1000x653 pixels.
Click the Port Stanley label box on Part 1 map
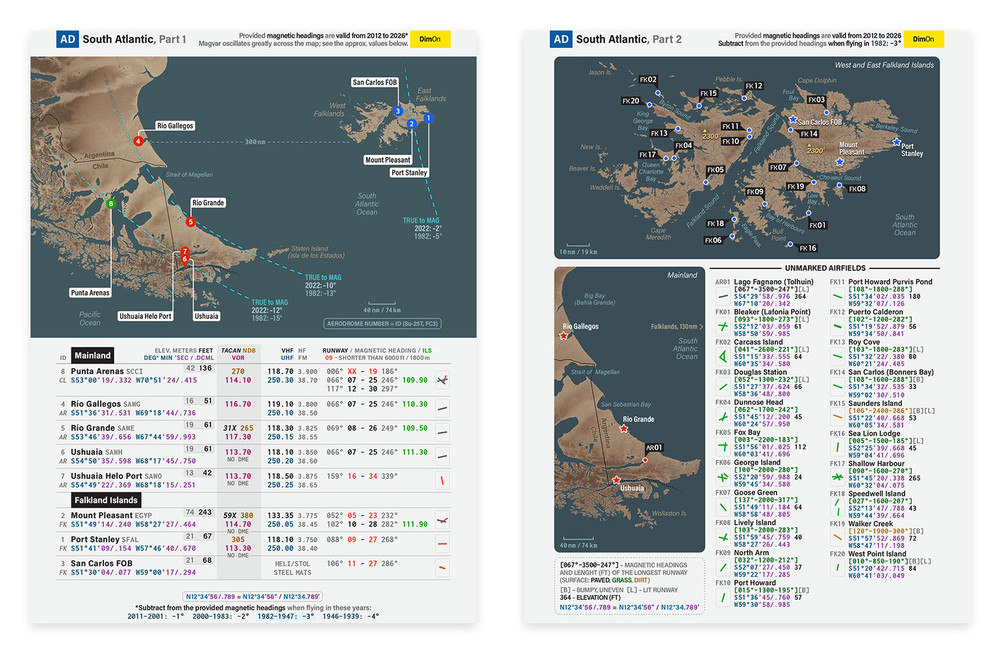tap(409, 173)
